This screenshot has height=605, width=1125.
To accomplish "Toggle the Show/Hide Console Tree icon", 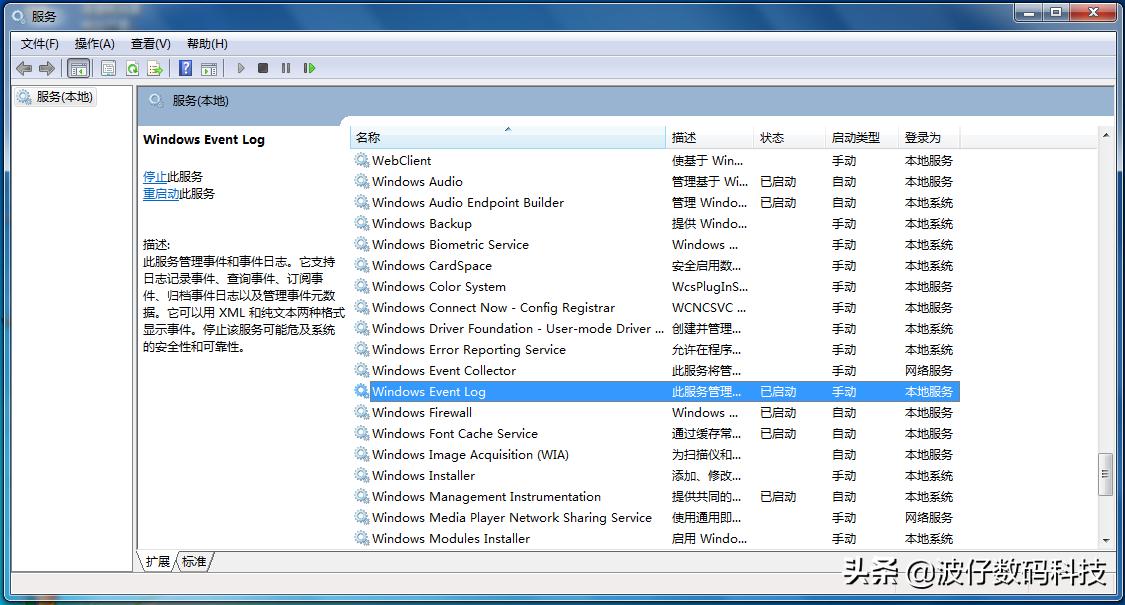I will [x=78, y=68].
